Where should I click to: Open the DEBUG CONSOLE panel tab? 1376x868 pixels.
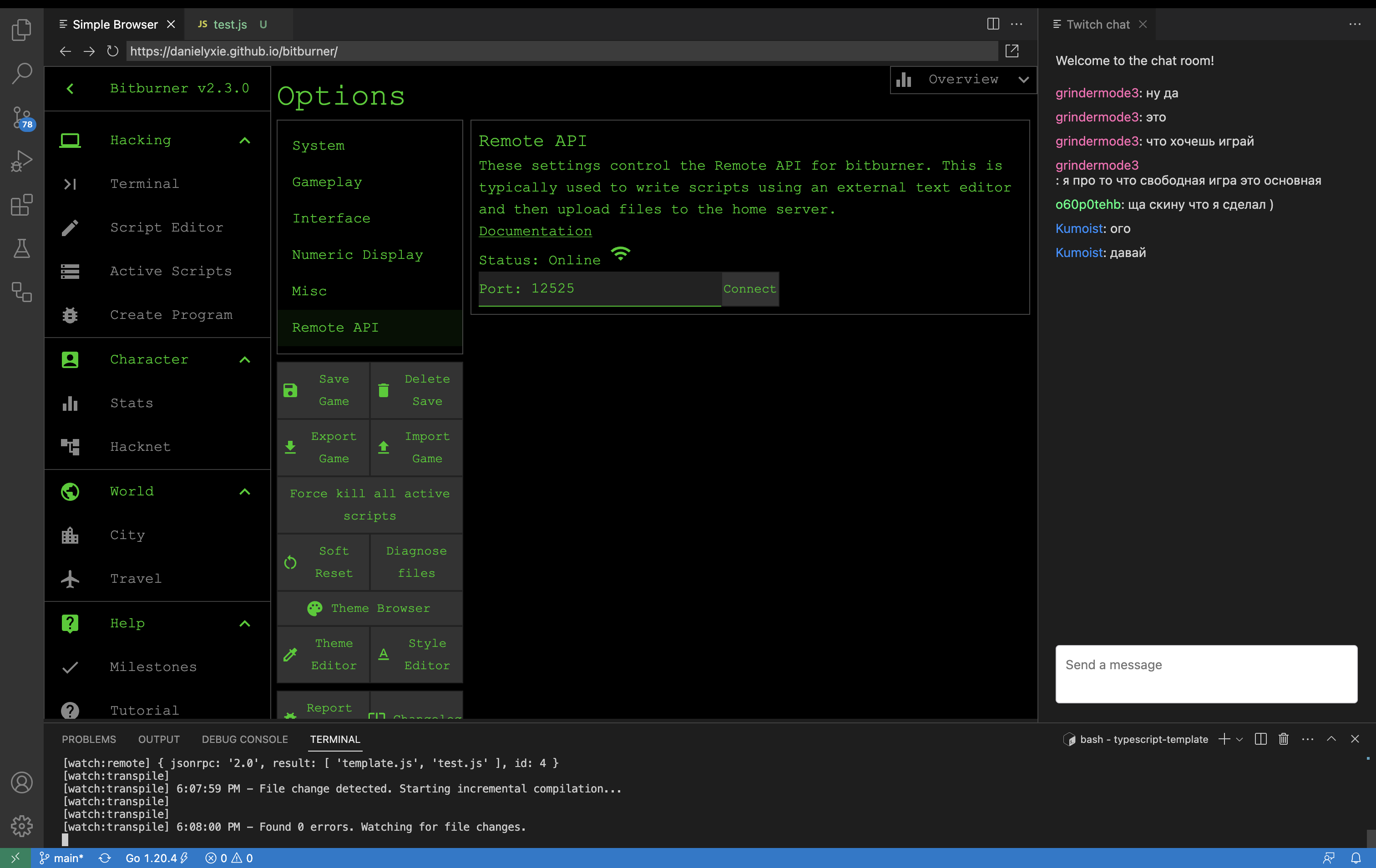244,739
